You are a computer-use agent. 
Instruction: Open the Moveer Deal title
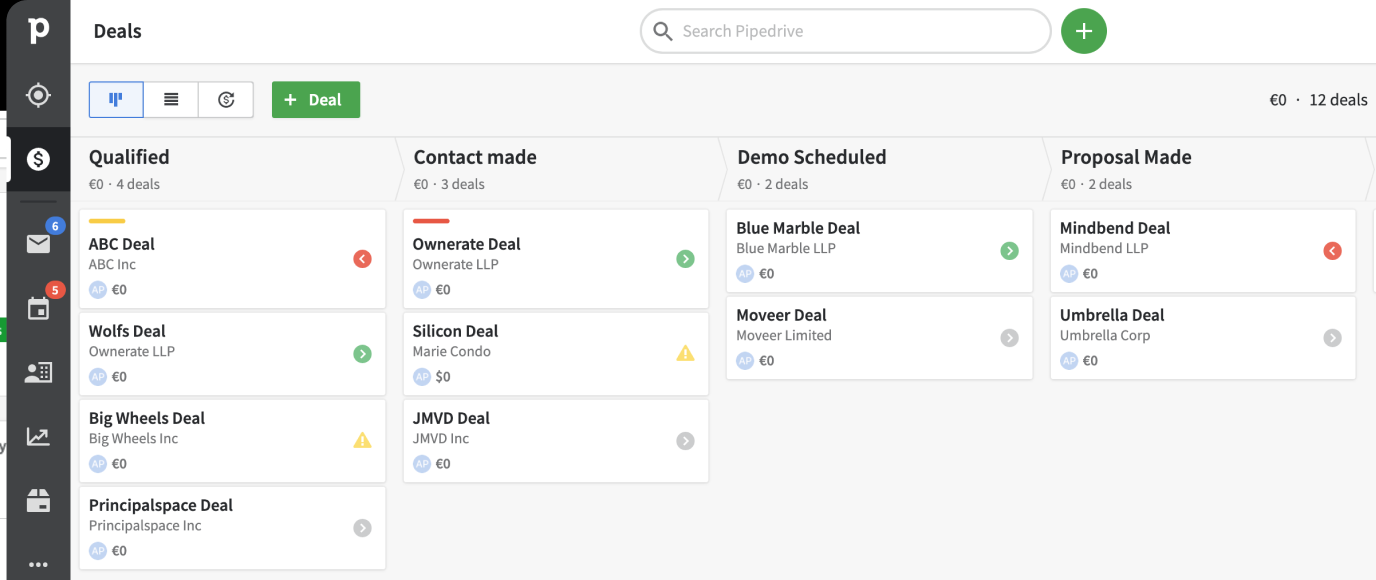(781, 315)
